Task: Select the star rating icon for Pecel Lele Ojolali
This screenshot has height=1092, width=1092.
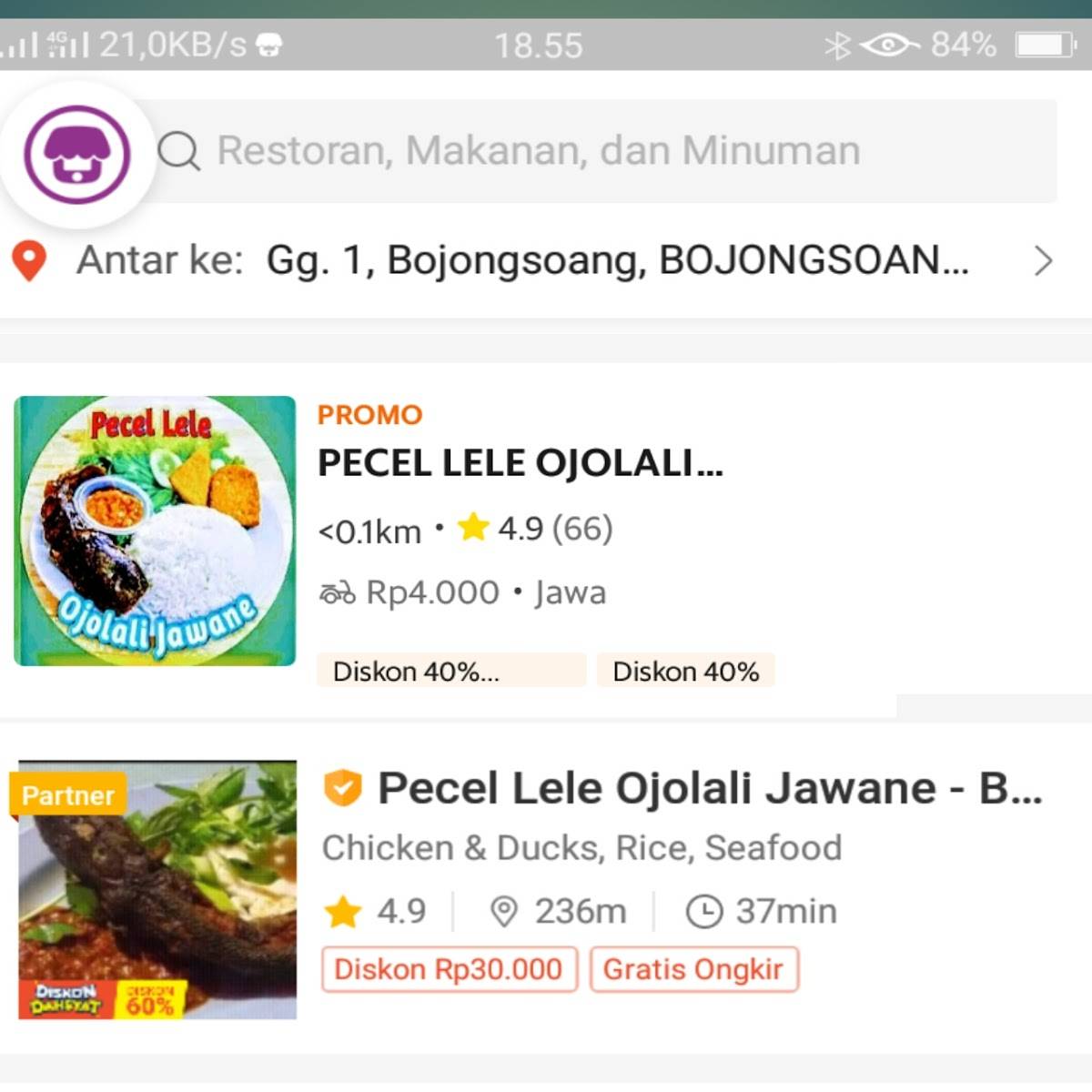Action: [x=473, y=527]
